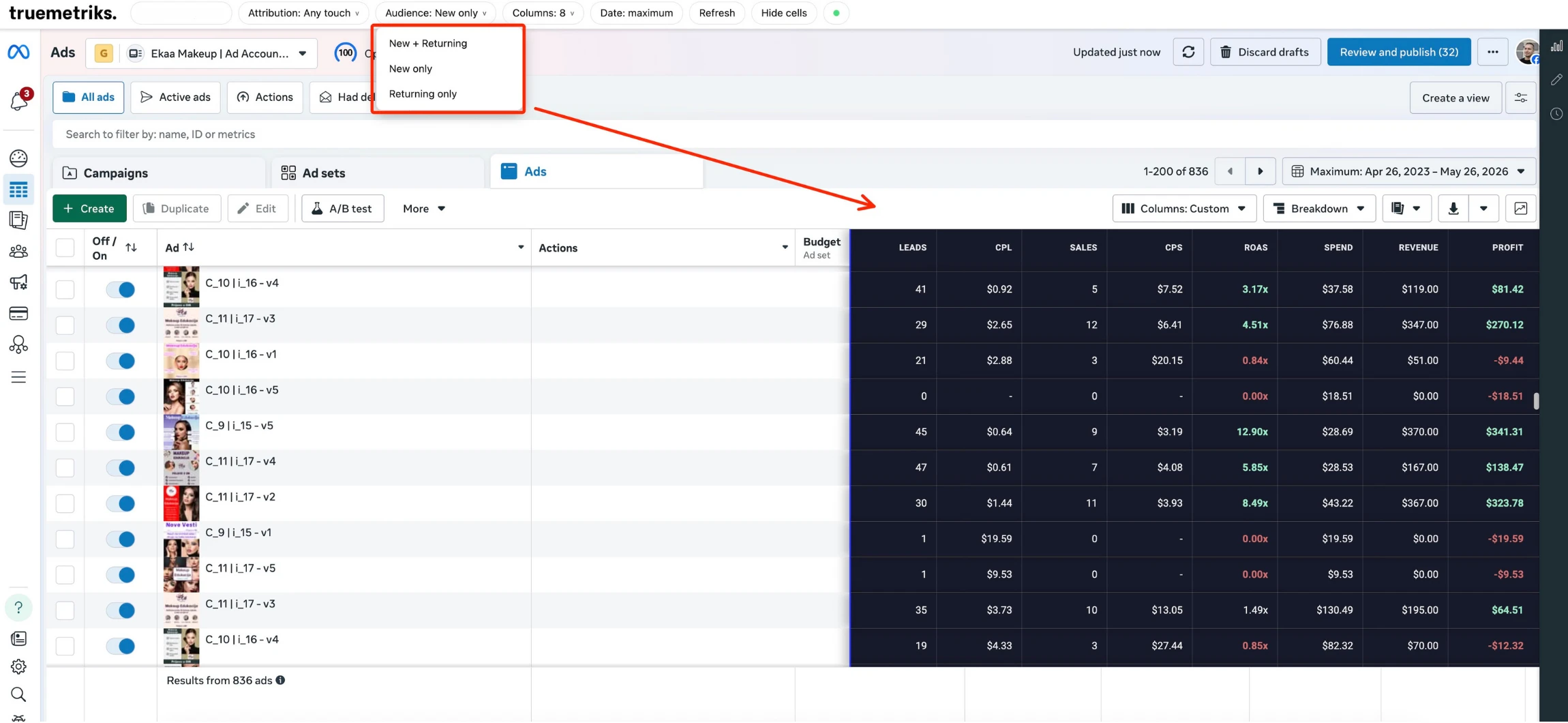Screen dimensions: 1568x723
Task: Open the share chart icon button
Action: click(x=1520, y=209)
